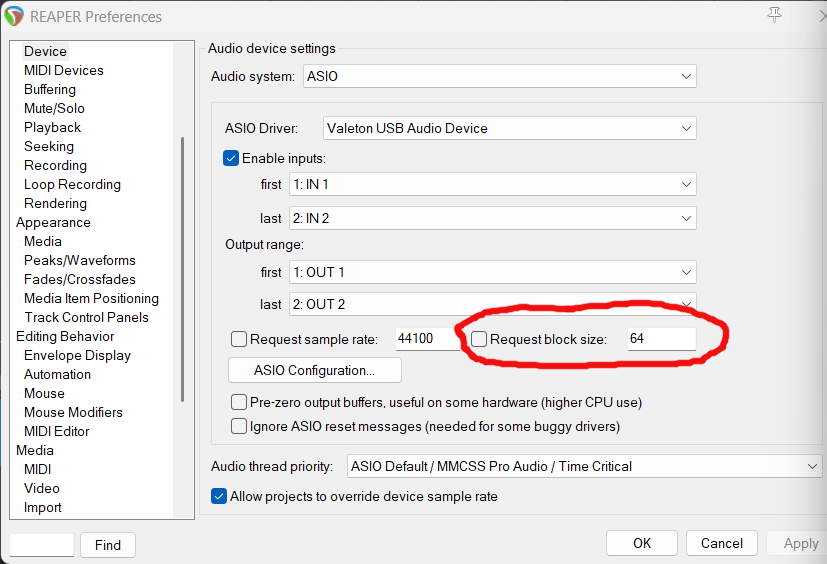
Task: Select Device in preferences tree
Action: point(45,51)
